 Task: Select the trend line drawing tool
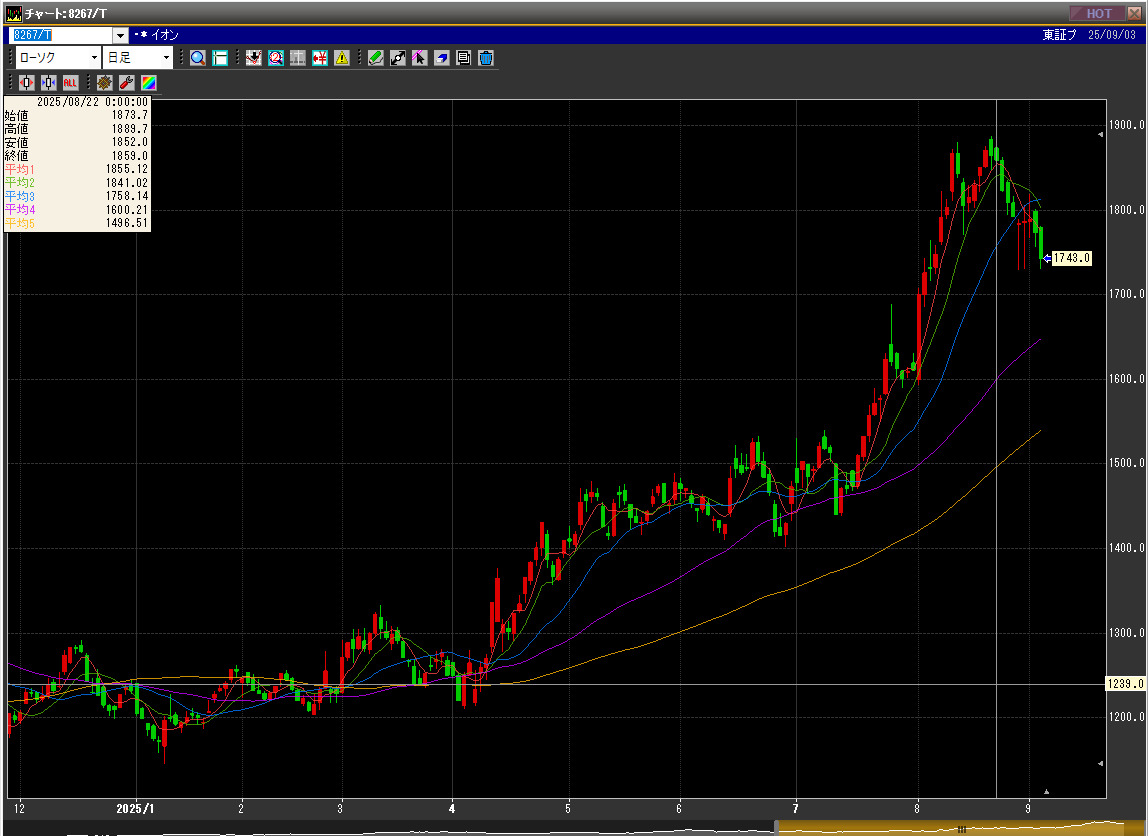[398, 58]
